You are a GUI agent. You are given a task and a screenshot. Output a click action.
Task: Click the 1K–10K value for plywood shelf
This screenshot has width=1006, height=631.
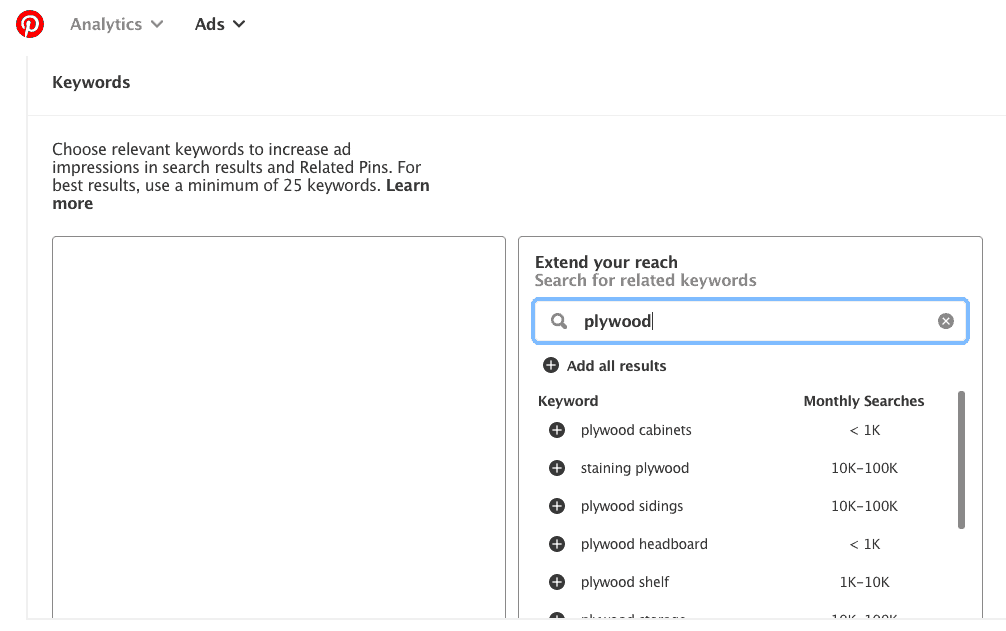(864, 582)
